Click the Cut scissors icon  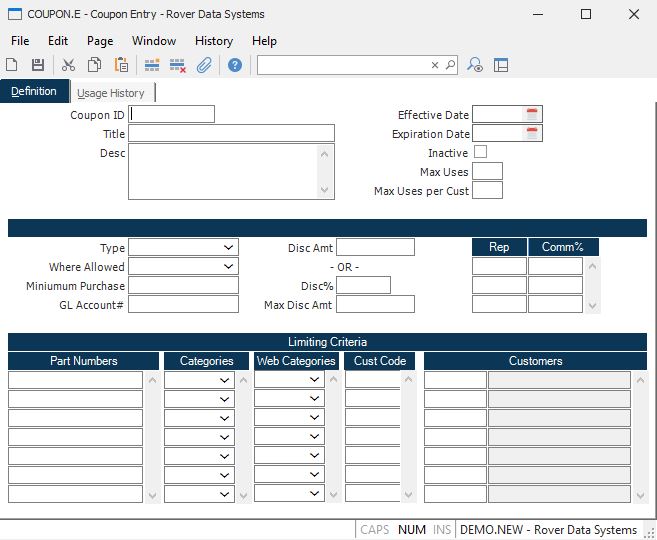[x=68, y=65]
